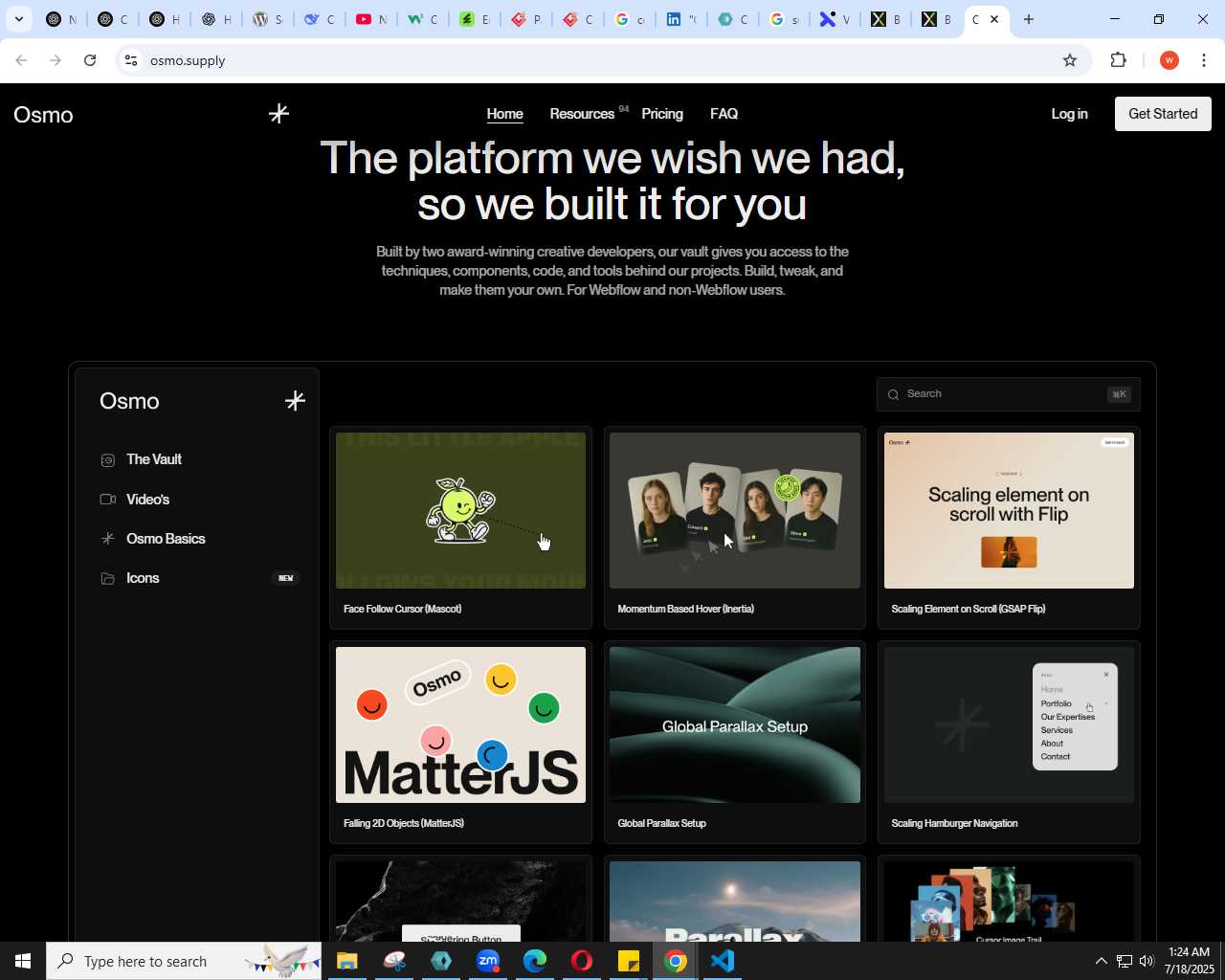Open Momentum Based Hover (Inertia) thumbnail
The image size is (1225, 980).
click(735, 510)
